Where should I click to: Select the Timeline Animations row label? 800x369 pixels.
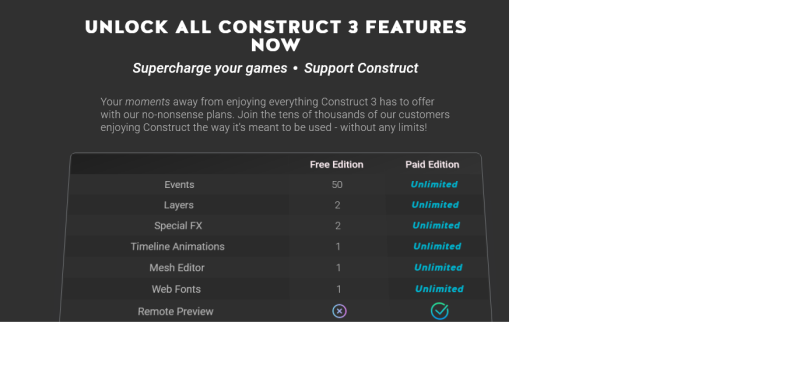coord(178,247)
